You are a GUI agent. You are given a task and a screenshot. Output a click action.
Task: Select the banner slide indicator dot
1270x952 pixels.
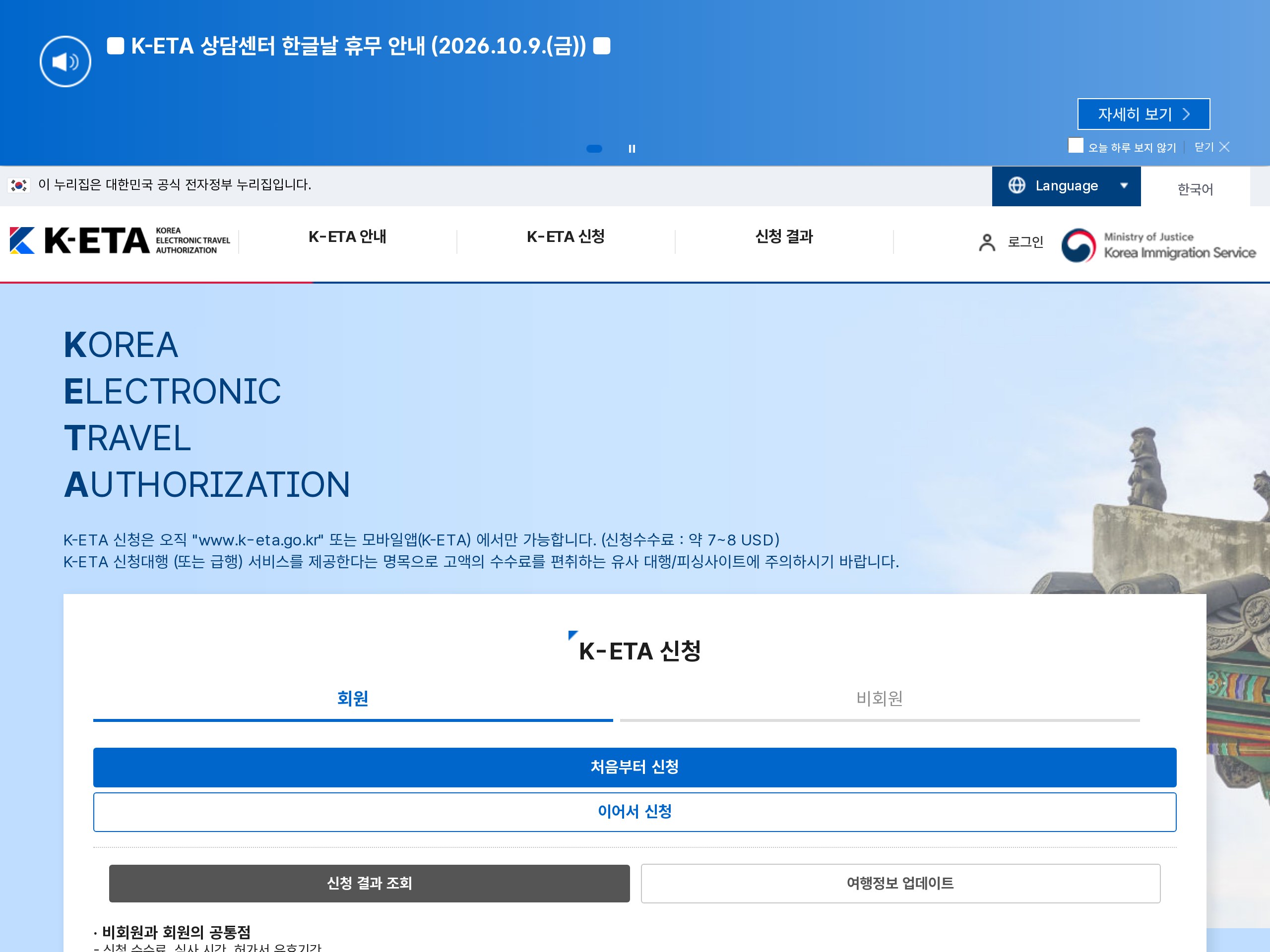click(594, 149)
